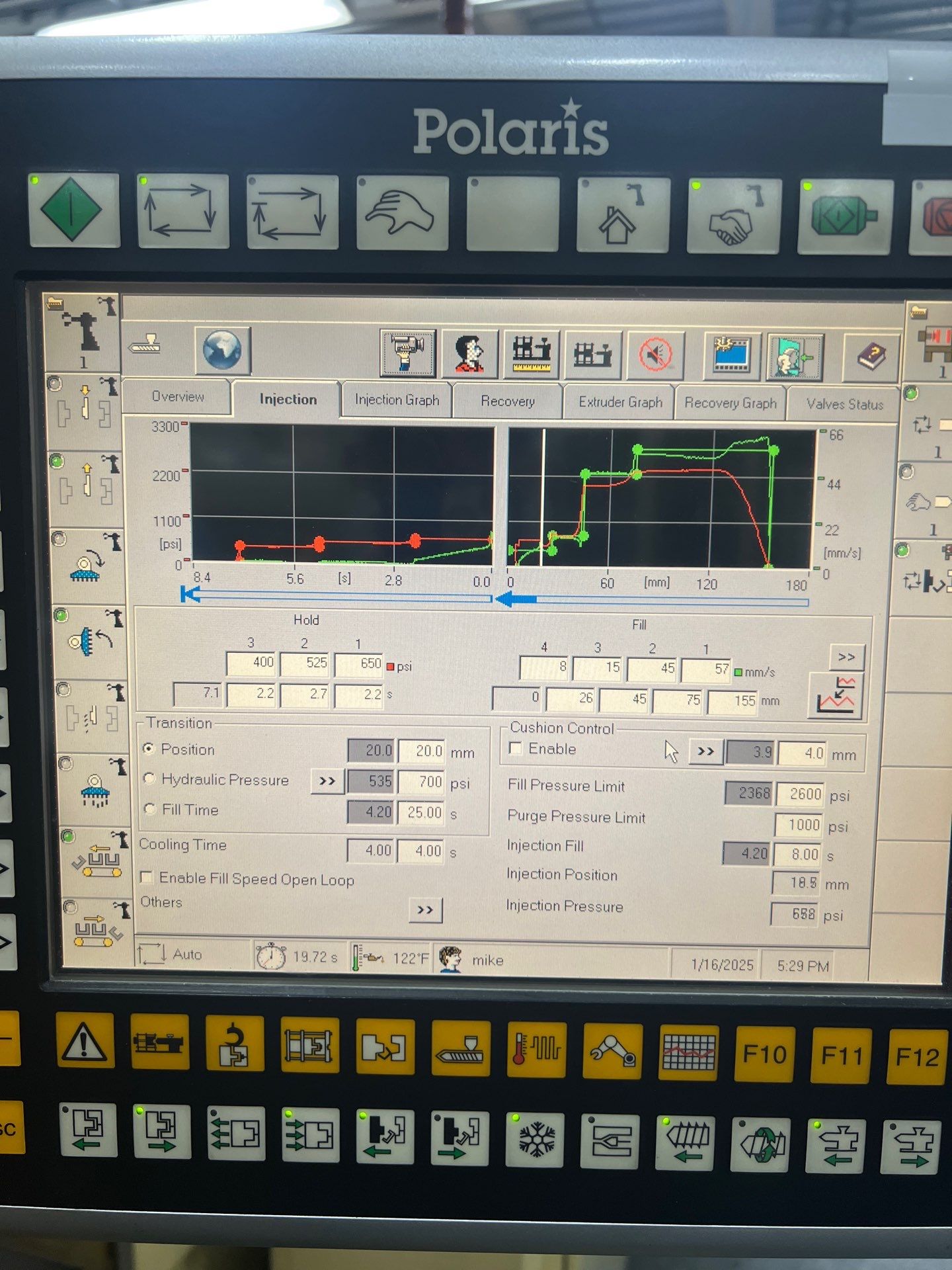
Task: Open the Recovery tab
Action: pos(507,401)
